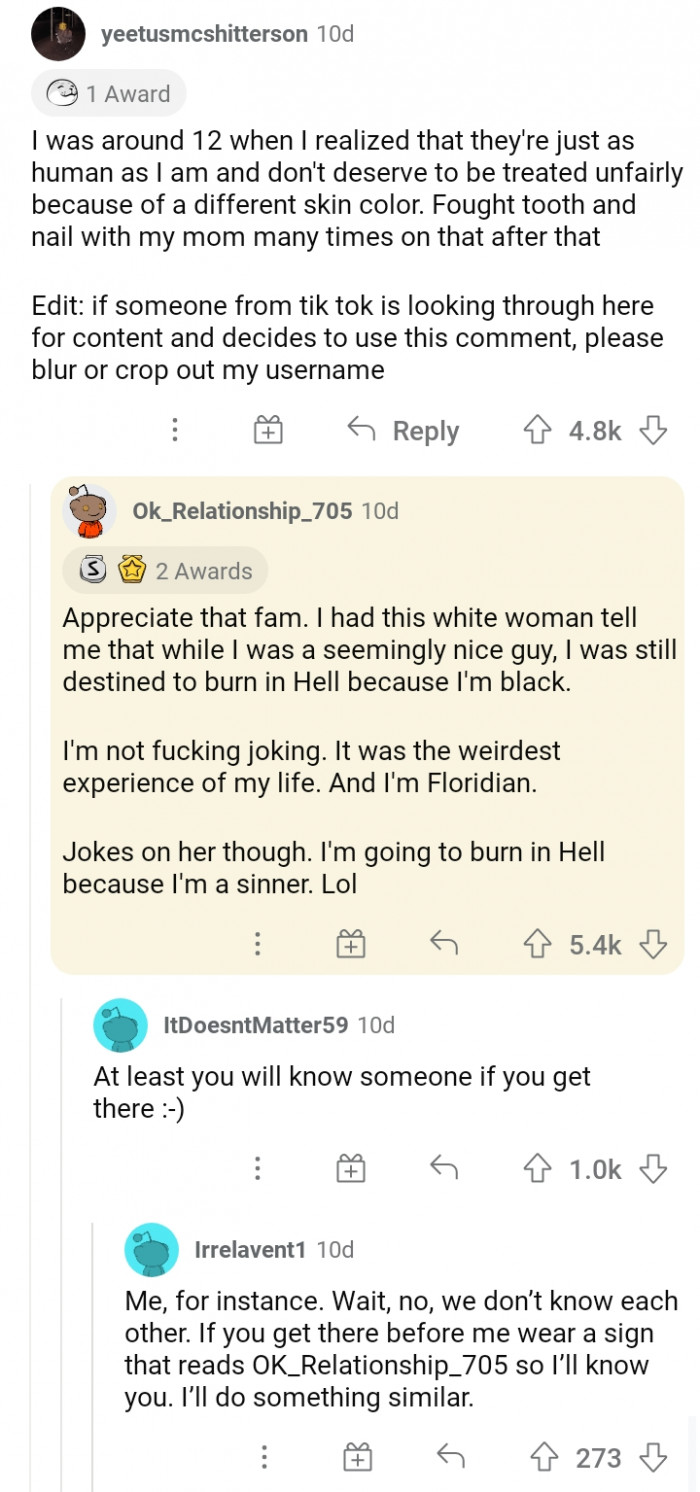Click the Reply button on top comment
Viewport: 700px width, 1492px height.
tap(403, 431)
